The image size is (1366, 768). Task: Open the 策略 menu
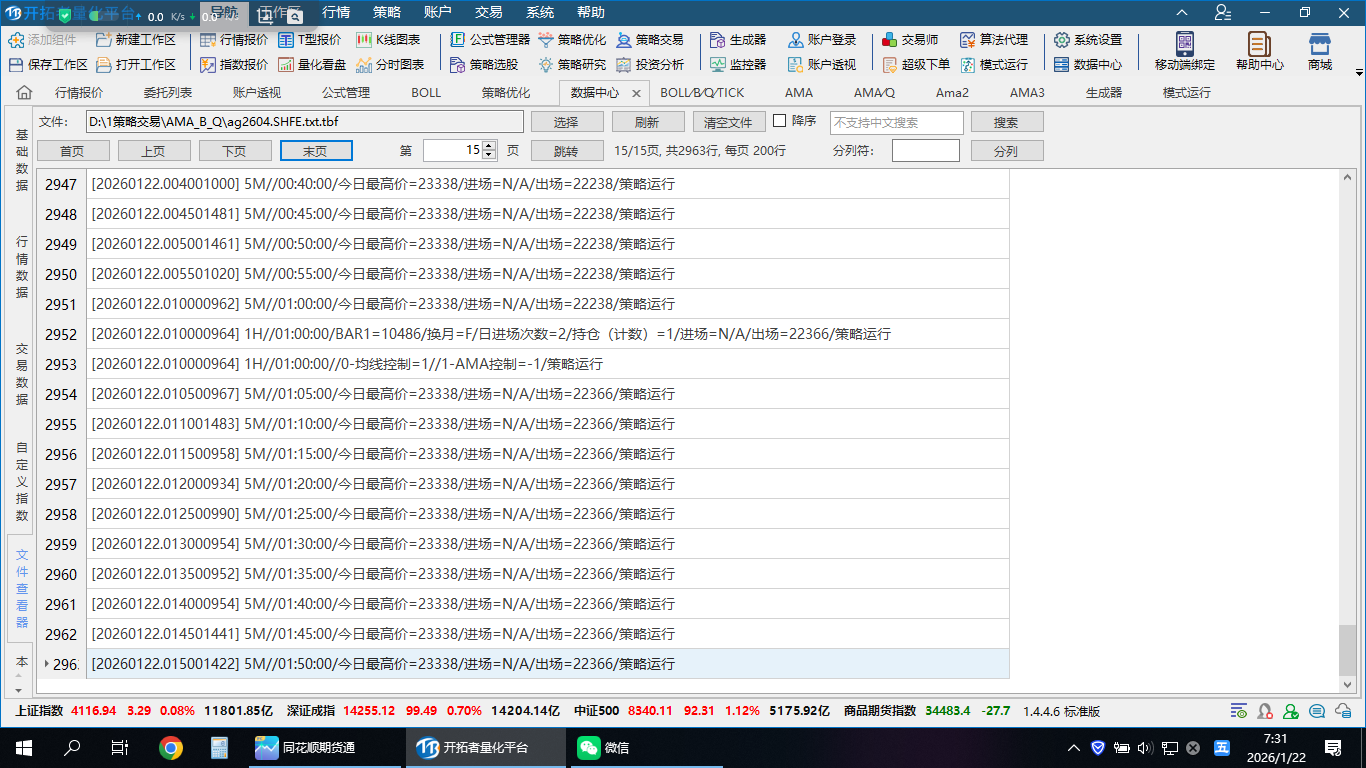[x=387, y=13]
